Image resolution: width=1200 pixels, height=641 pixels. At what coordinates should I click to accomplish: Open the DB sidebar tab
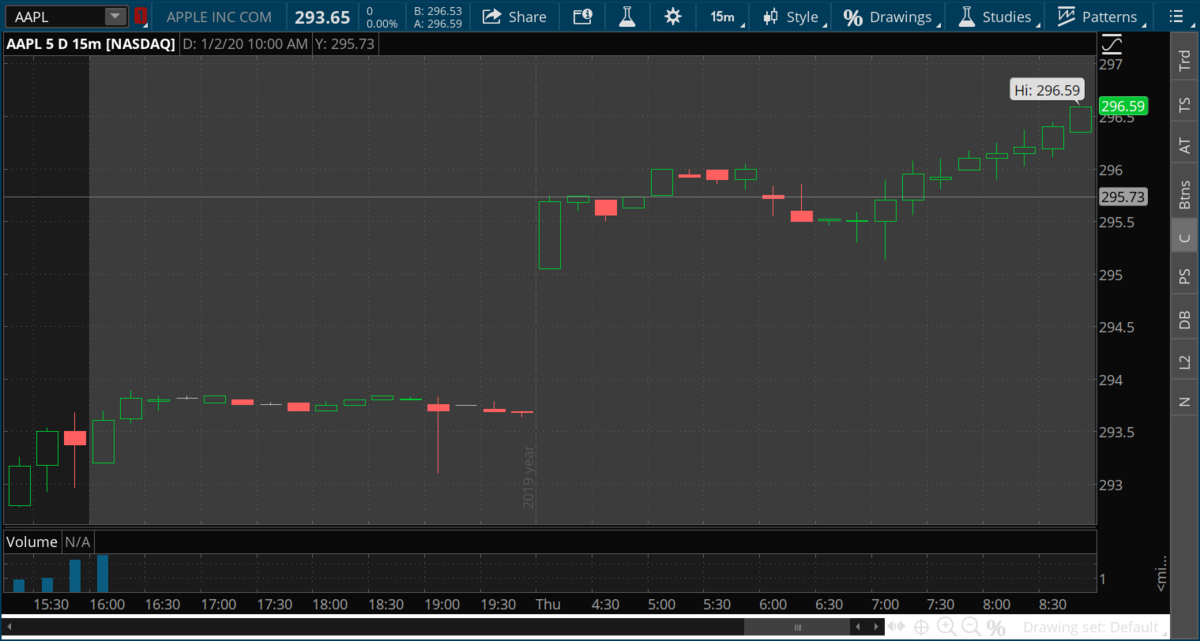tap(1185, 319)
